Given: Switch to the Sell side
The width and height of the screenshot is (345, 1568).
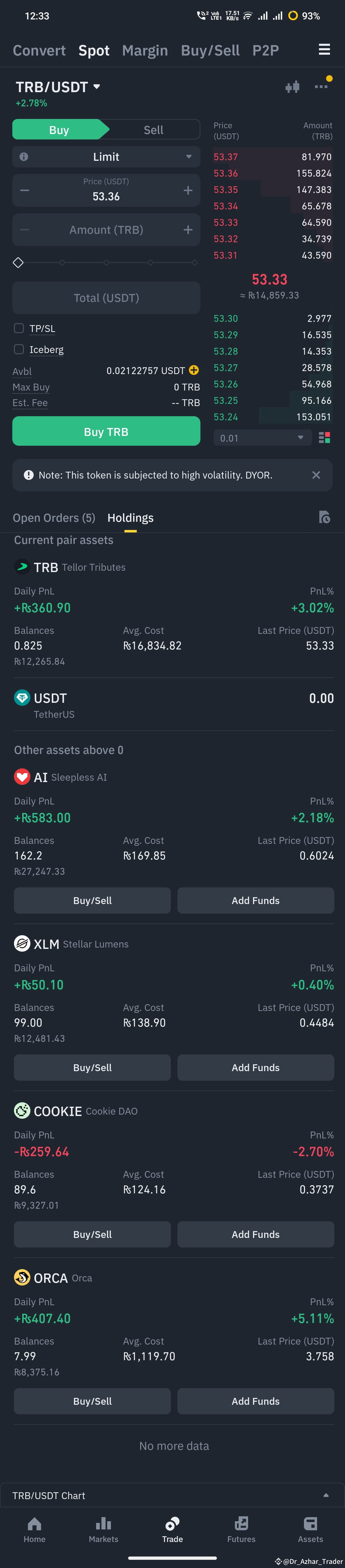Looking at the screenshot, I should (x=153, y=129).
